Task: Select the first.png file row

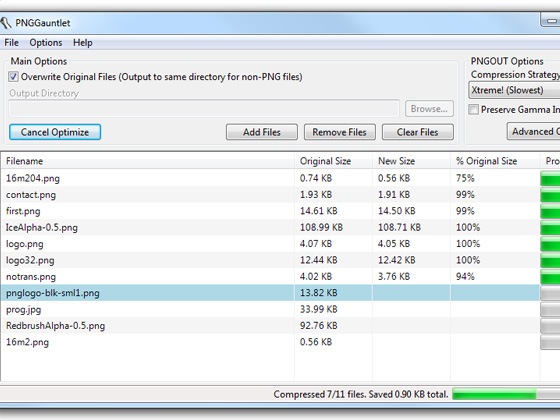Action: point(280,211)
